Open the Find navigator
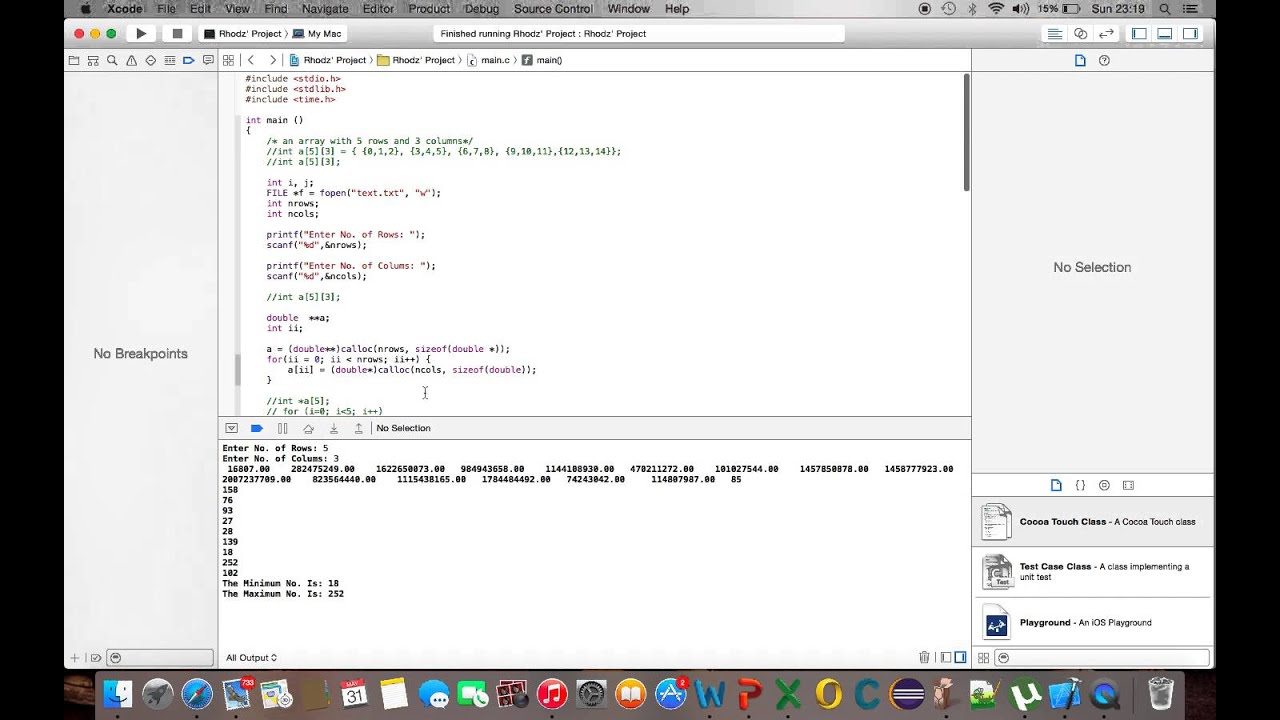The width and height of the screenshot is (1280, 720). tap(112, 60)
